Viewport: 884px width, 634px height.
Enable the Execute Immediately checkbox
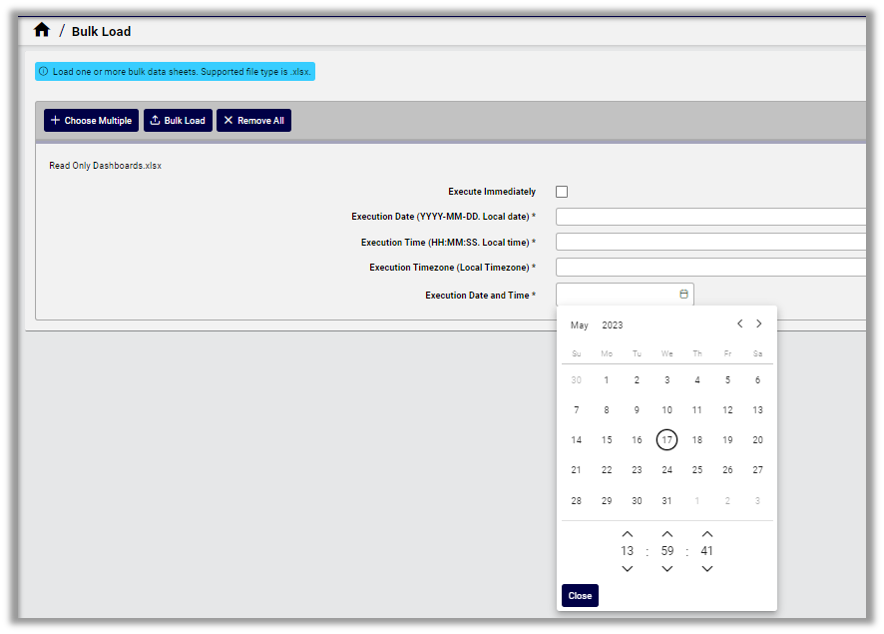coord(562,190)
